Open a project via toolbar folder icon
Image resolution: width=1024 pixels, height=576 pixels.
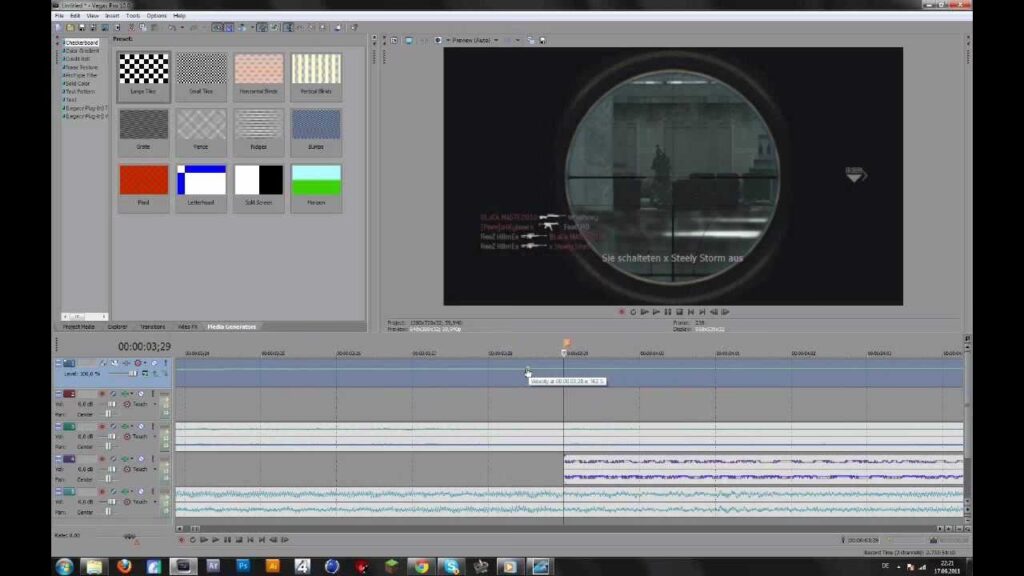coord(70,27)
